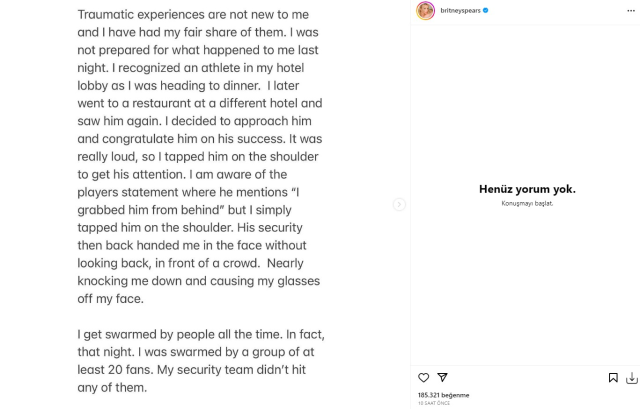
Task: Go to the next slide with the chevron arrow
Action: (399, 204)
